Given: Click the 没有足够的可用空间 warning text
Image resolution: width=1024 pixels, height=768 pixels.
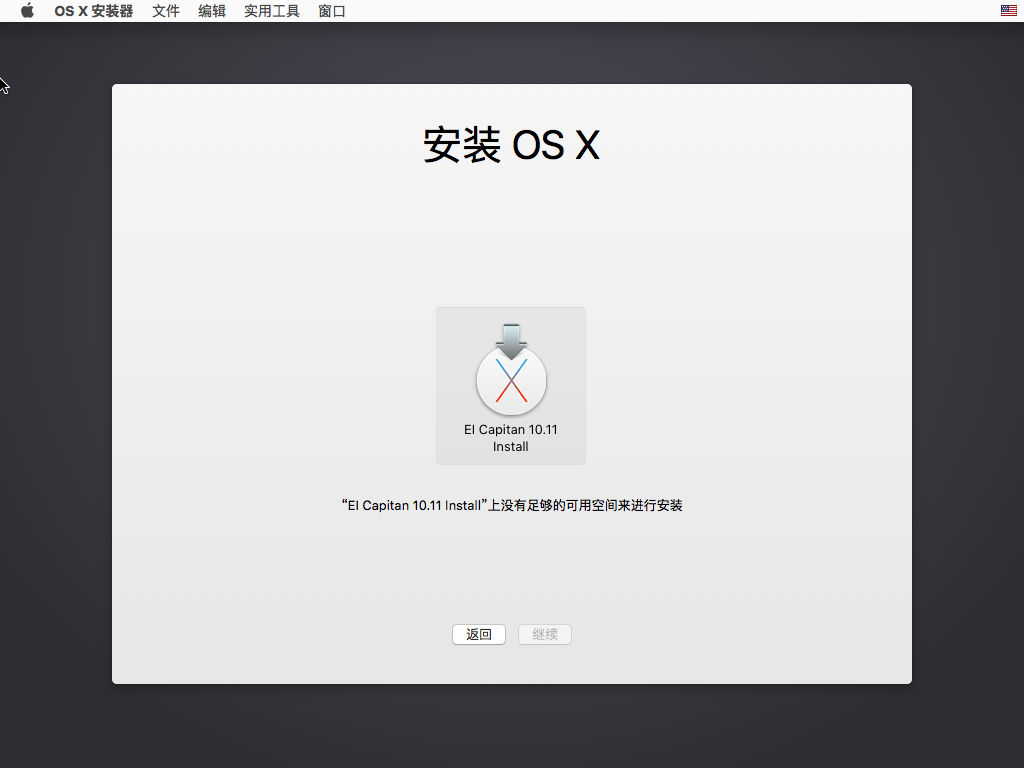Looking at the screenshot, I should 560,506.
